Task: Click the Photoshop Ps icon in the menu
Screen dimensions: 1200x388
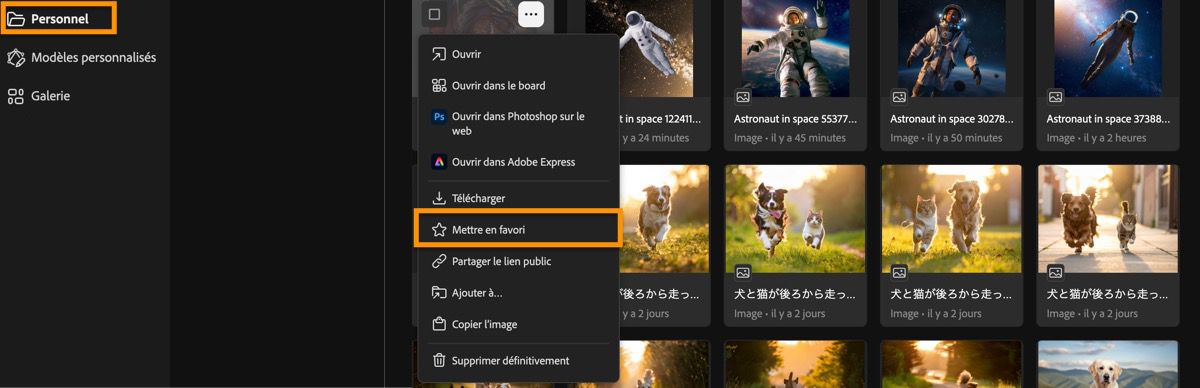Action: 439,117
